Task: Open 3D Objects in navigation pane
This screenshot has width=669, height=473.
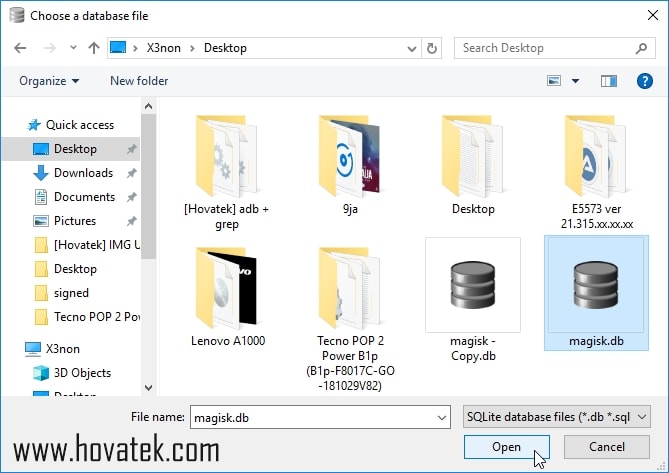Action: [x=72, y=373]
